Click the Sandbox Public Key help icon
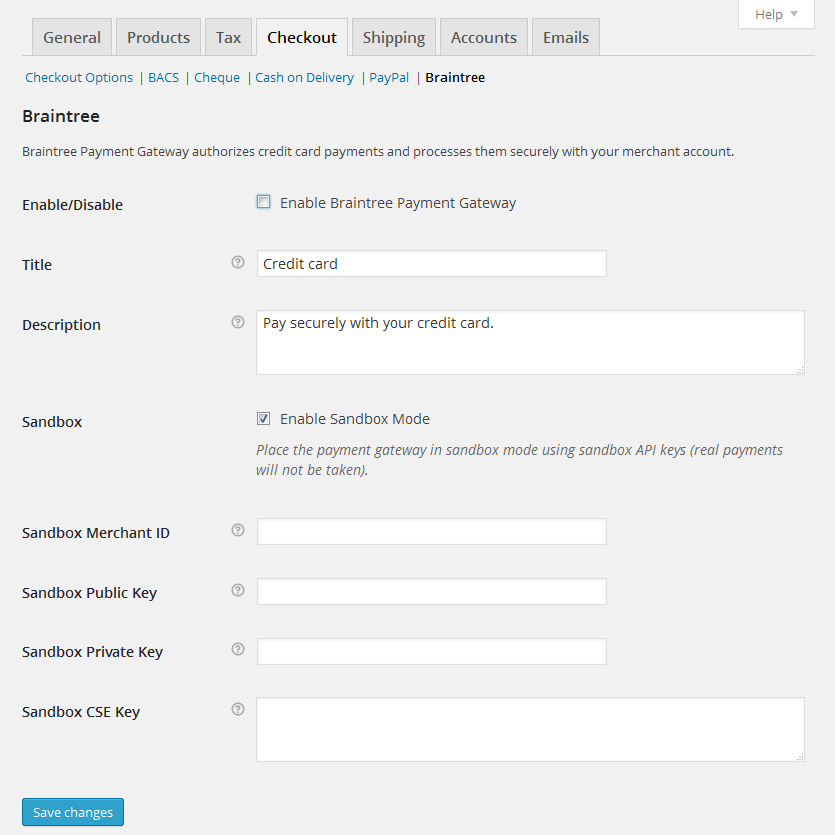835x835 pixels. coord(238,590)
